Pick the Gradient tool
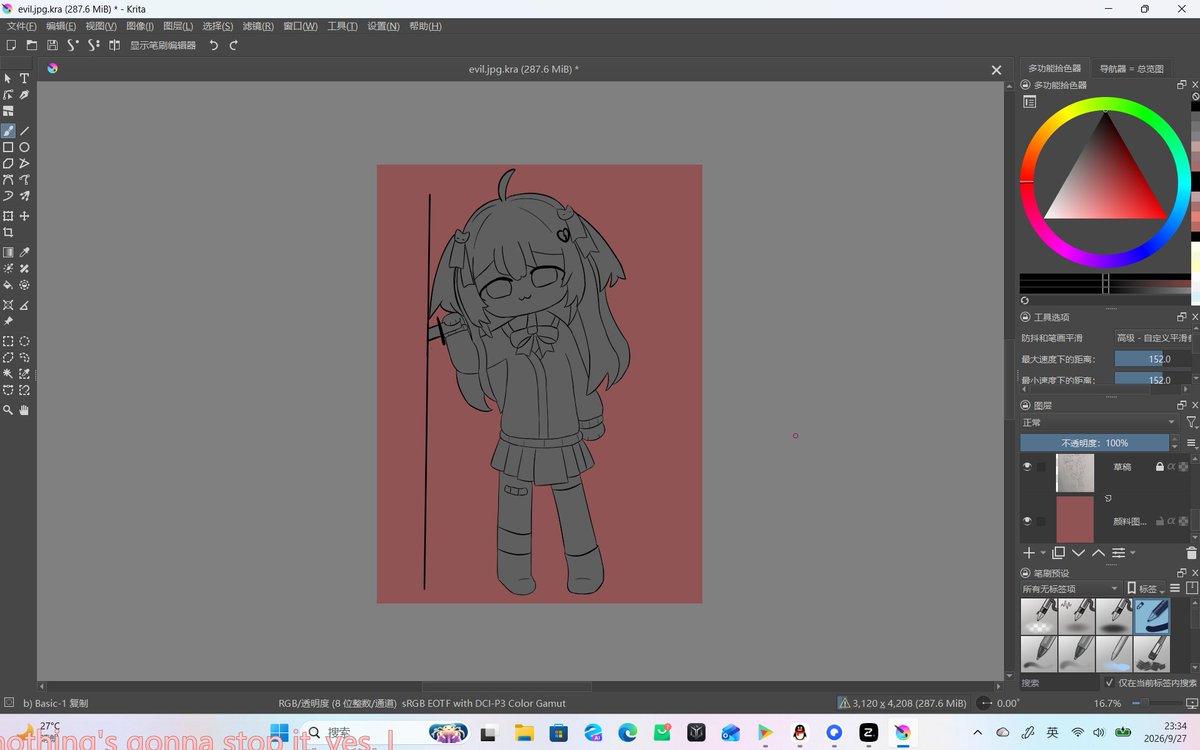The image size is (1200, 750). pyautogui.click(x=8, y=253)
